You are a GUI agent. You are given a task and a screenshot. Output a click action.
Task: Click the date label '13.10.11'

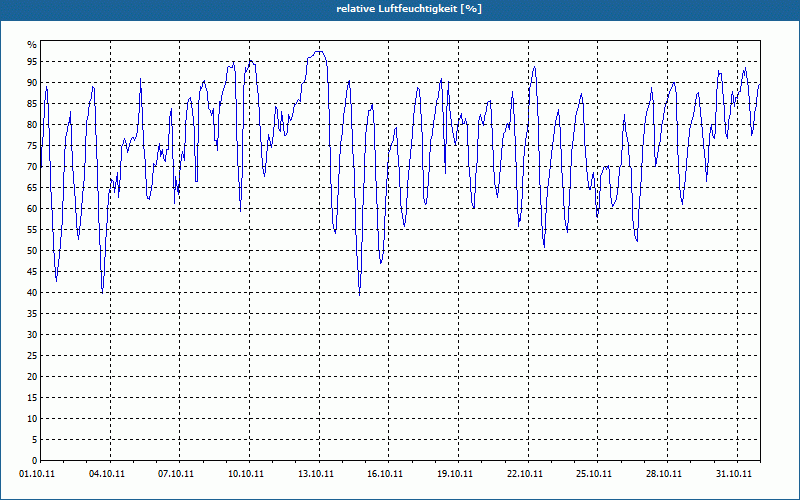coord(316,474)
